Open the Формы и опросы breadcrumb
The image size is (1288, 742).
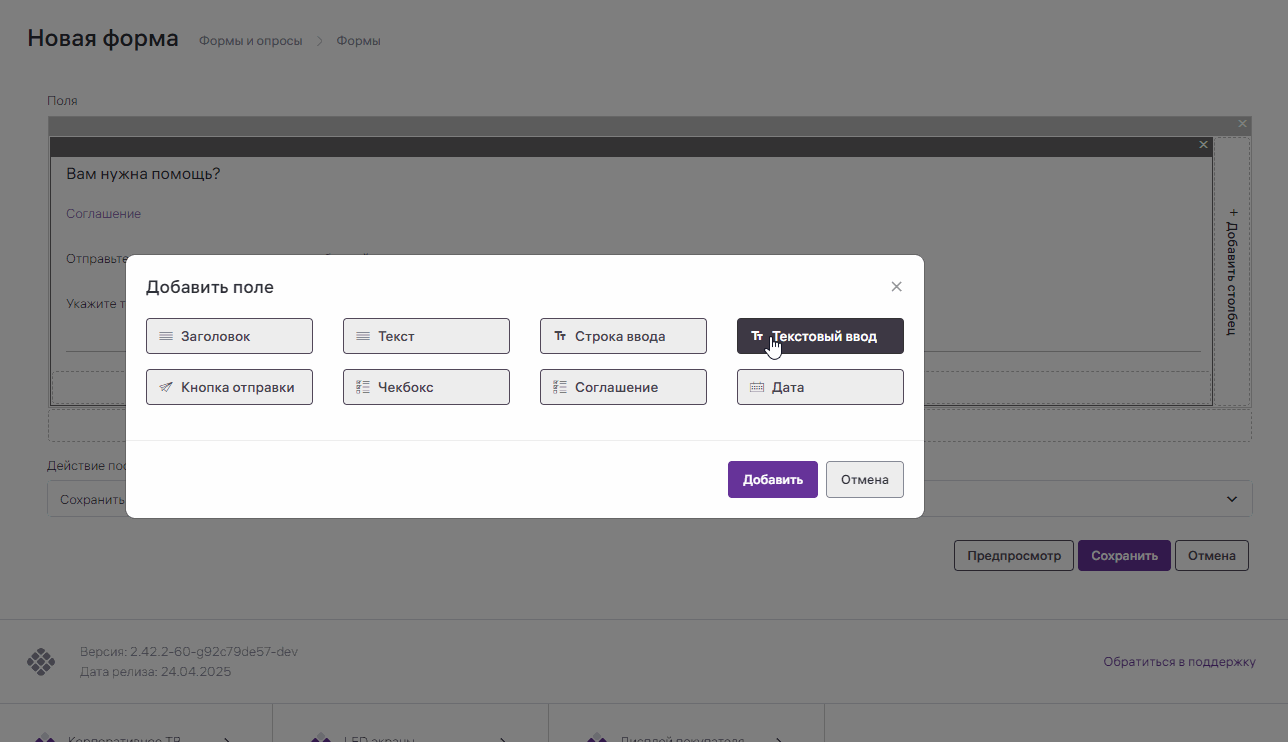click(250, 41)
